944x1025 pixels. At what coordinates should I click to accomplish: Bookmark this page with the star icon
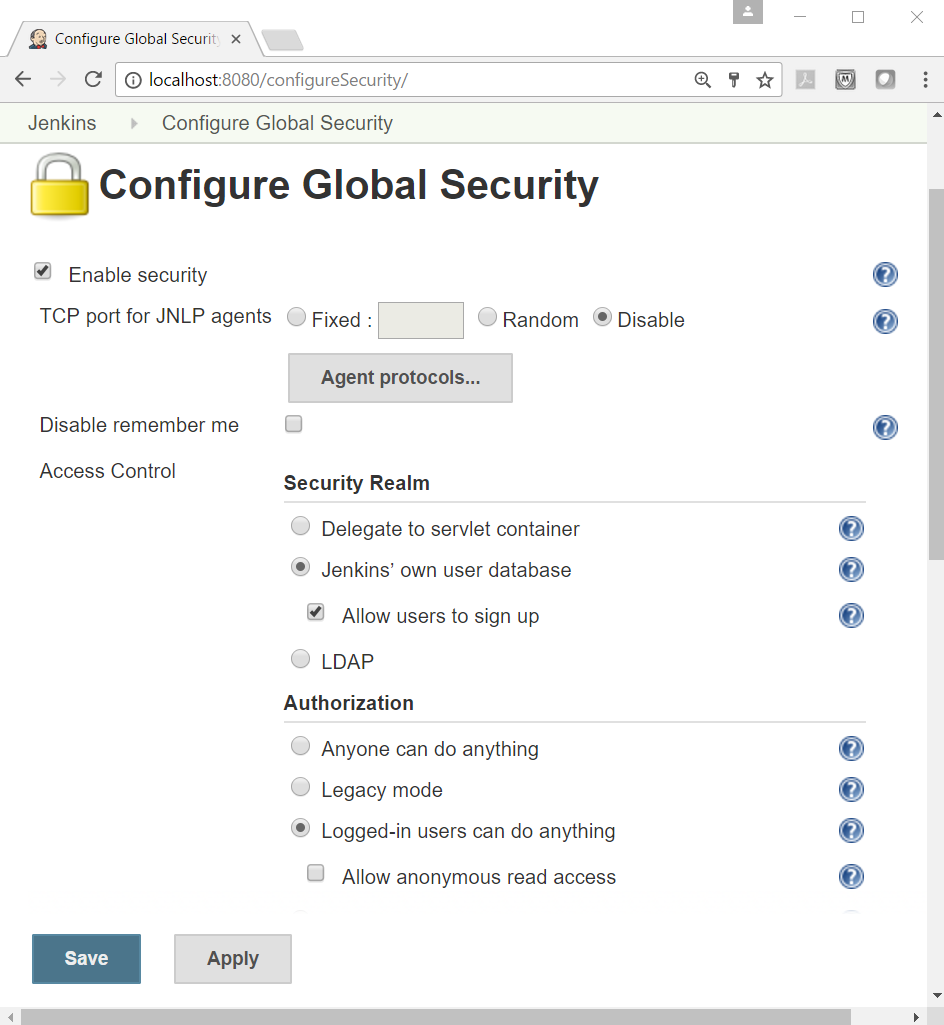coord(765,80)
